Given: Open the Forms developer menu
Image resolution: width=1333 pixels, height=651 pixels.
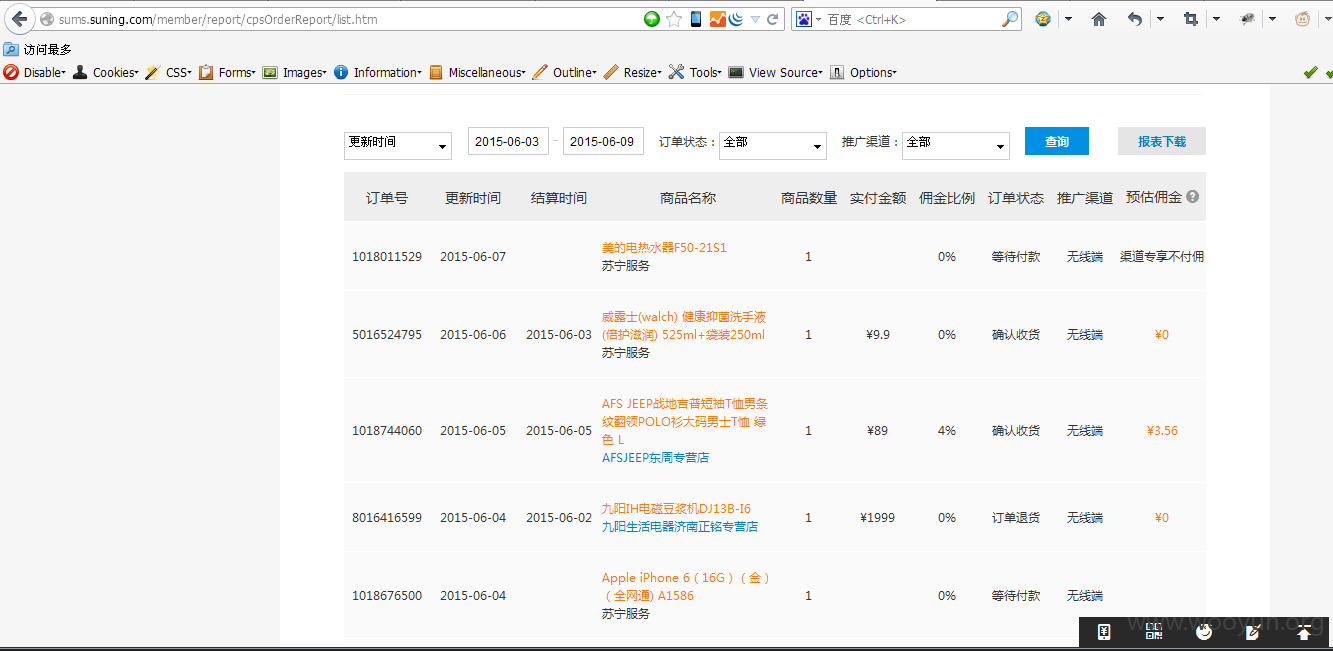Looking at the screenshot, I should pos(227,72).
